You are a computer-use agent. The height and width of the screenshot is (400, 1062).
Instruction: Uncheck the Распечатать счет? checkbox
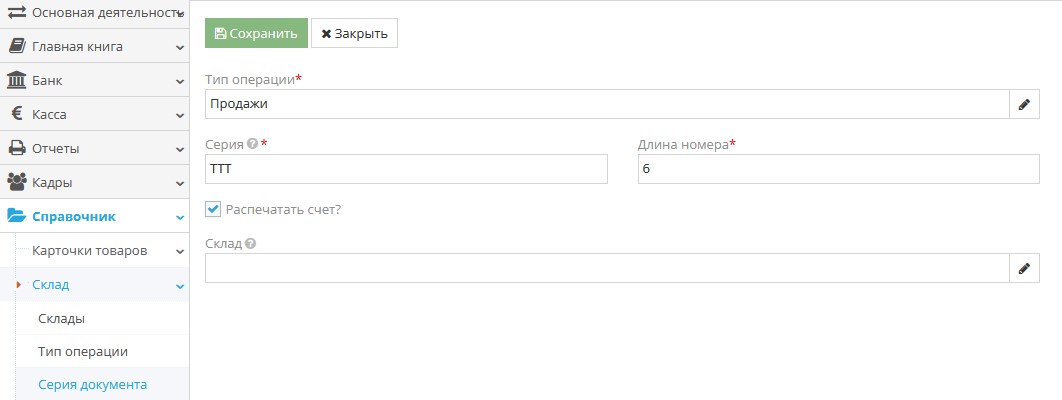click(213, 209)
